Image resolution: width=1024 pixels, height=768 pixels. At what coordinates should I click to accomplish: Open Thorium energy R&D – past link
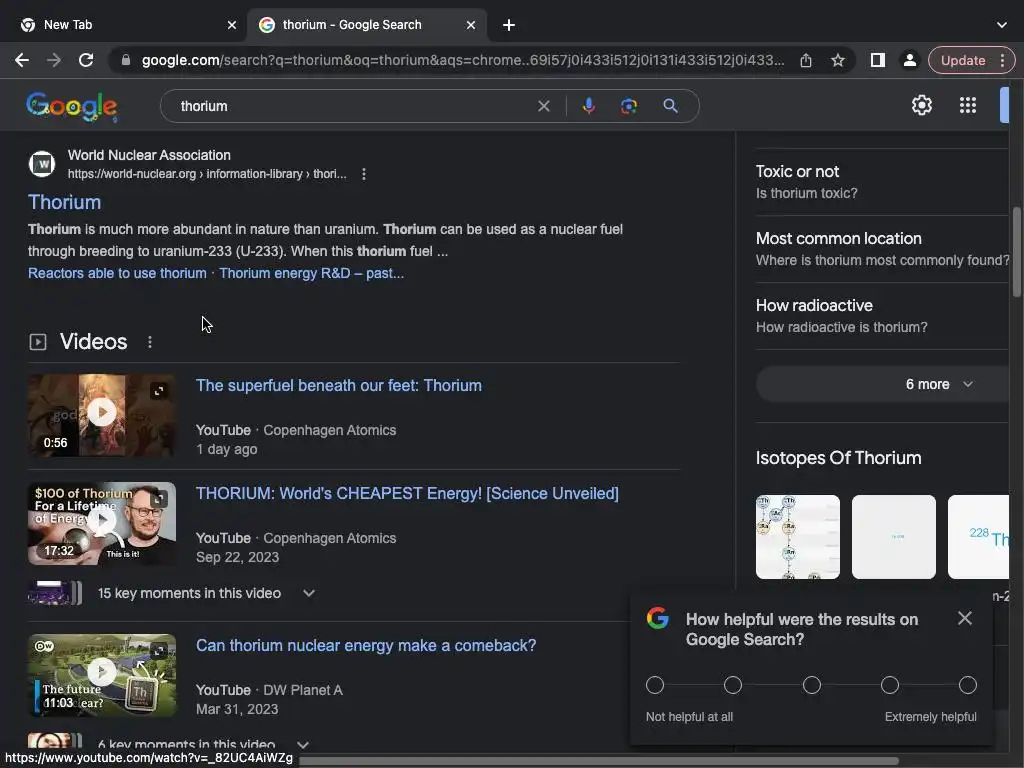click(x=312, y=273)
